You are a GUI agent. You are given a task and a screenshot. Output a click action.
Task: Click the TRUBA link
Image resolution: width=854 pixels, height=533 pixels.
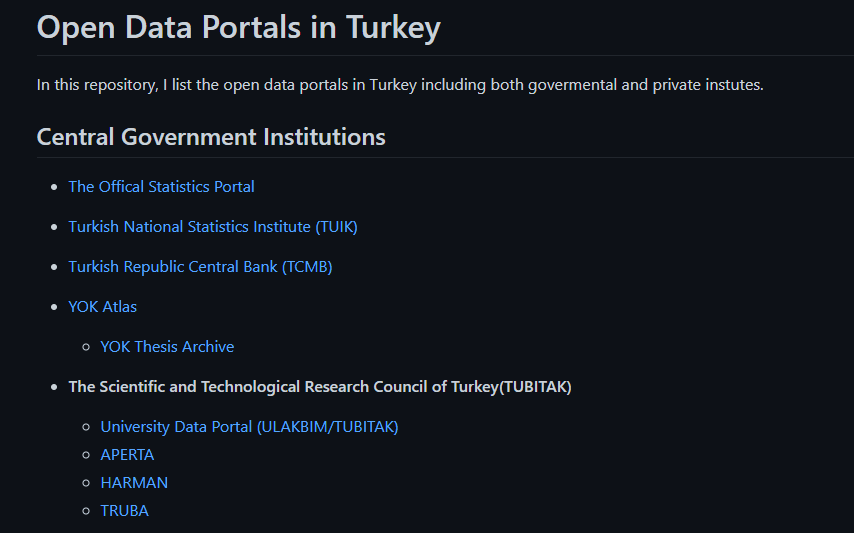[125, 511]
